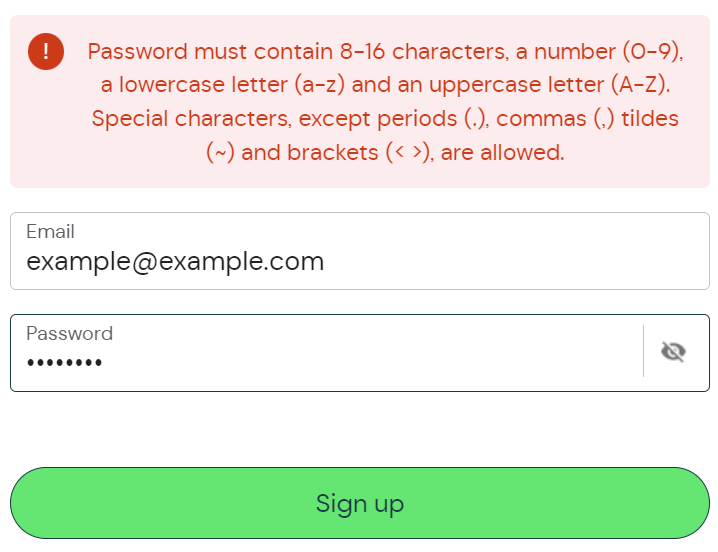Click the "Sign up" text label
Screen dimensions: 718x552
click(359, 503)
